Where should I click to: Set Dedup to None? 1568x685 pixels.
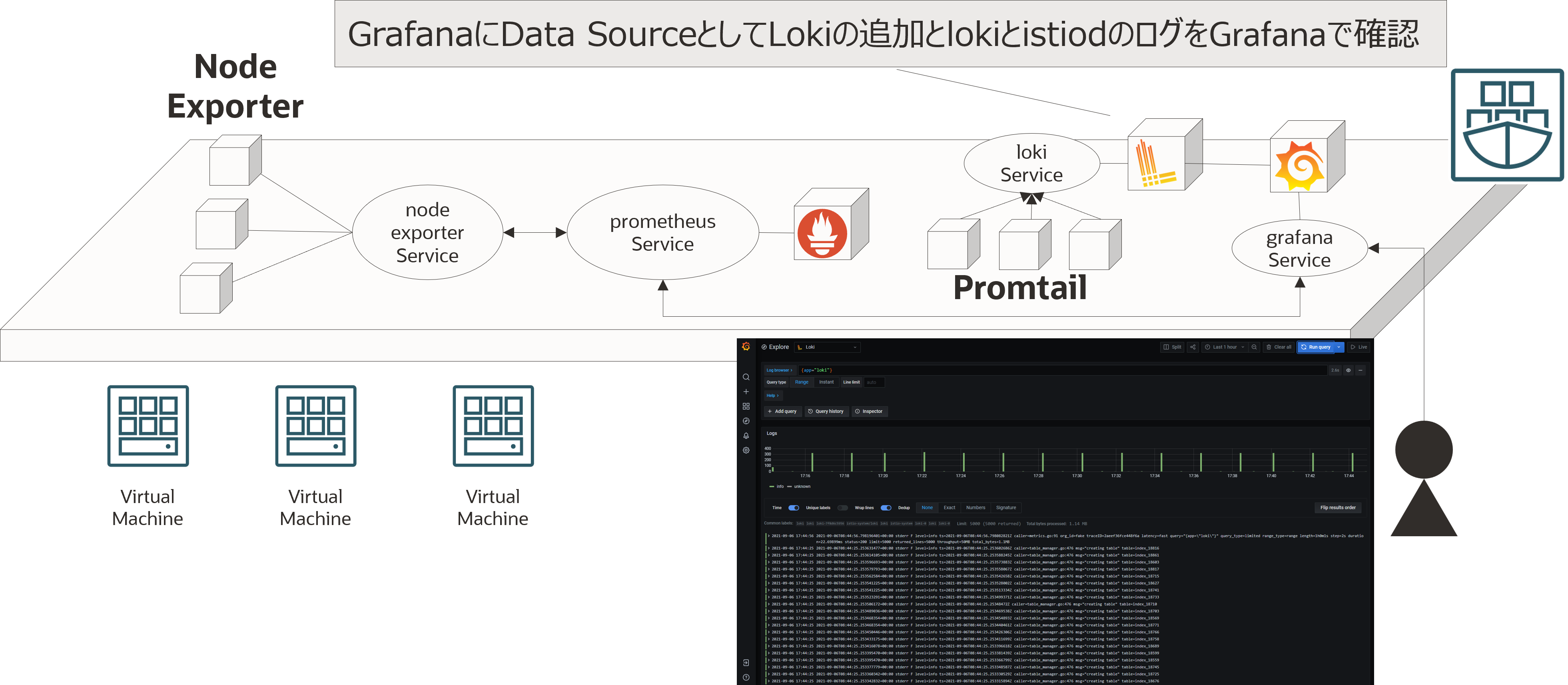coord(927,508)
